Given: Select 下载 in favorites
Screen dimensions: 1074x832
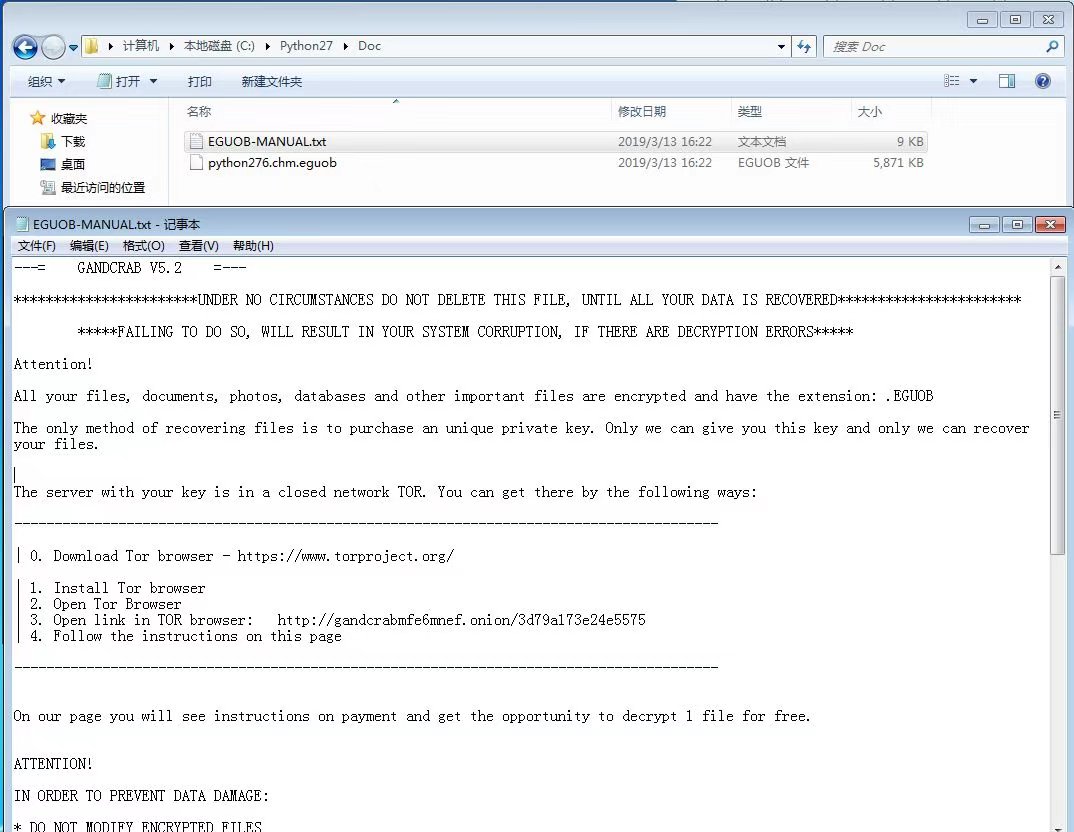Looking at the screenshot, I should pyautogui.click(x=63, y=141).
